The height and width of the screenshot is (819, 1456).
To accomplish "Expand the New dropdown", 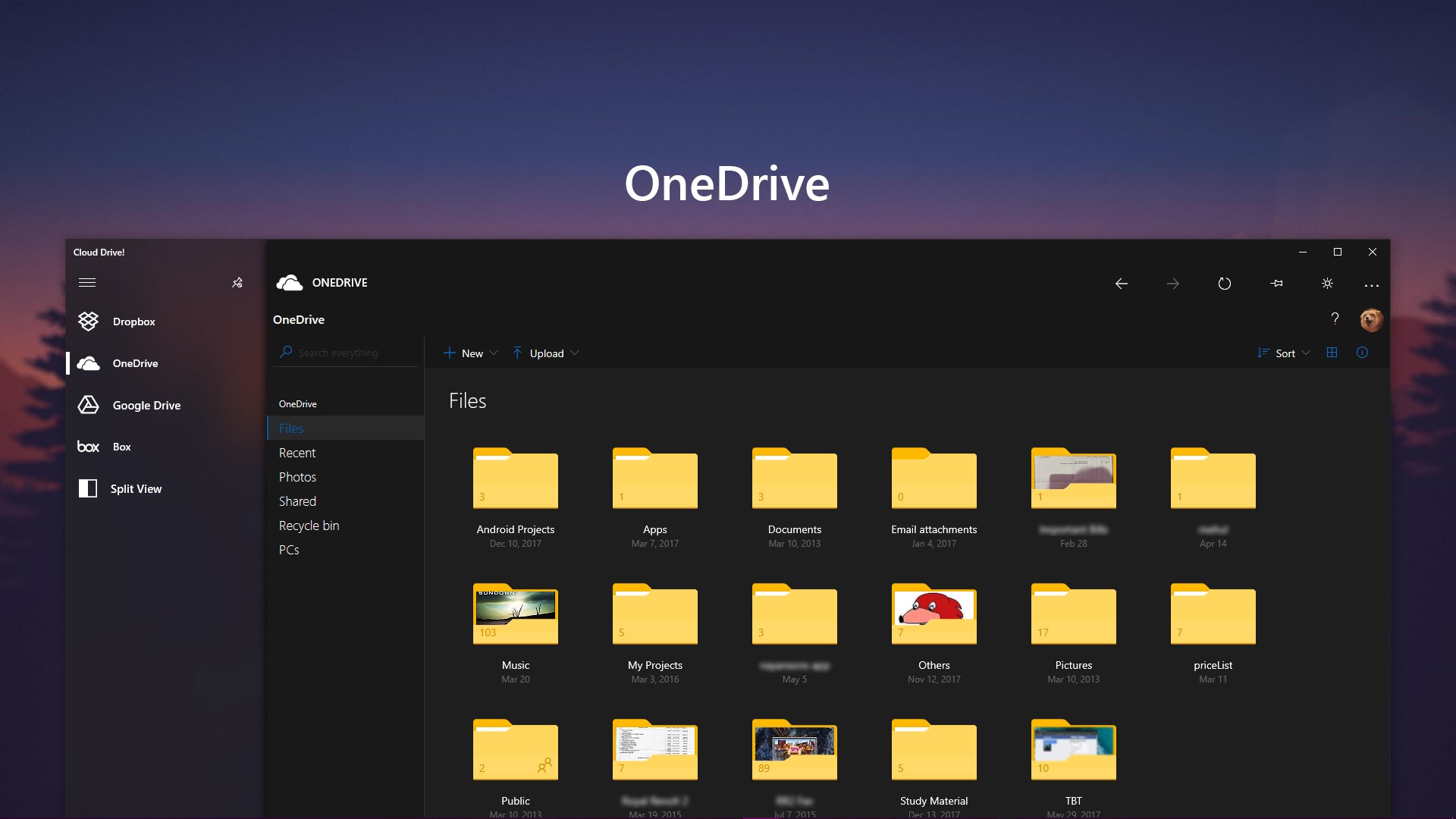I will click(471, 353).
